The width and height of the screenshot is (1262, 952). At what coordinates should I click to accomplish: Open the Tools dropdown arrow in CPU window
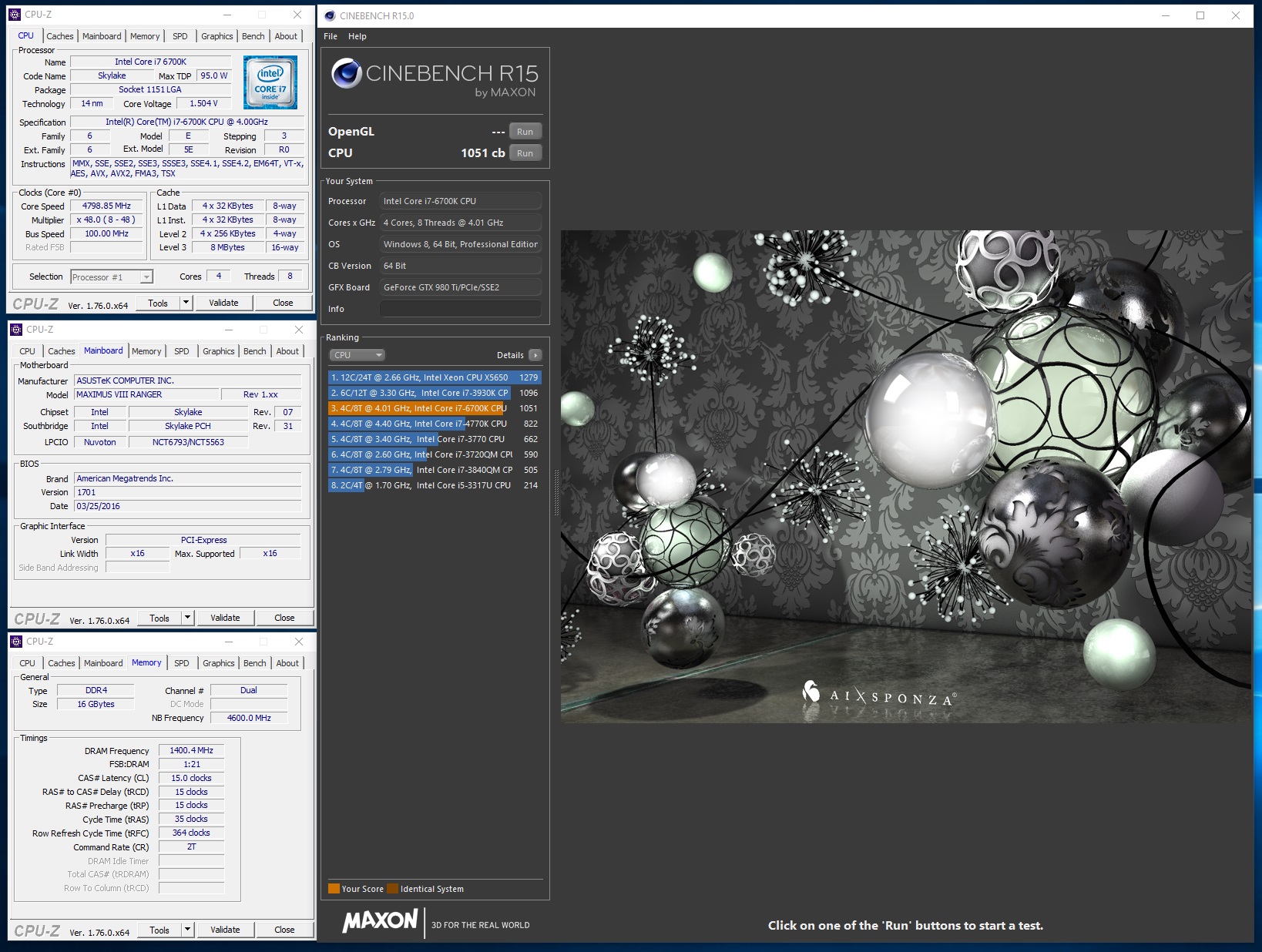186,303
